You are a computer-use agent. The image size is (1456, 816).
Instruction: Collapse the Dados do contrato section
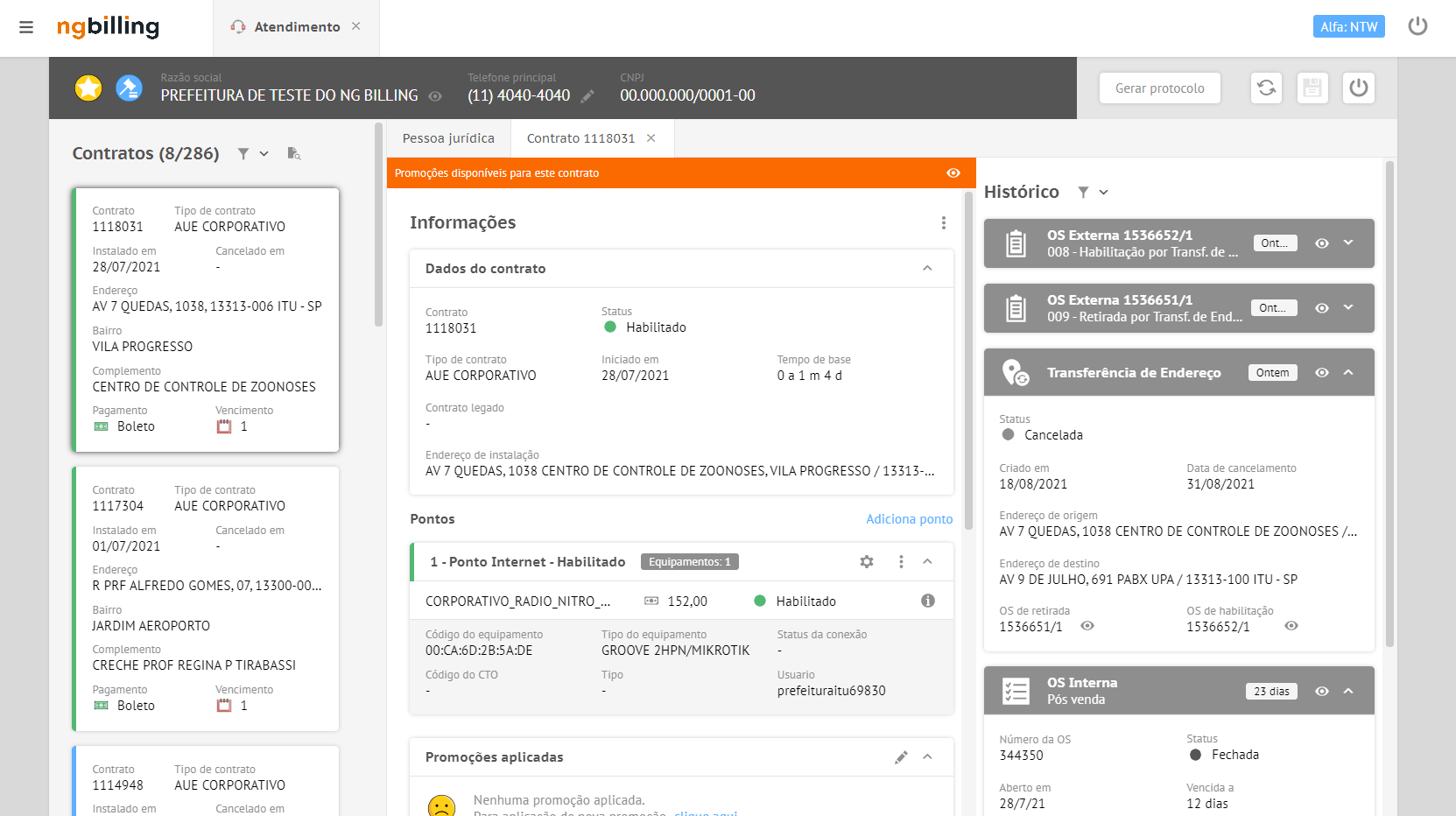click(927, 268)
